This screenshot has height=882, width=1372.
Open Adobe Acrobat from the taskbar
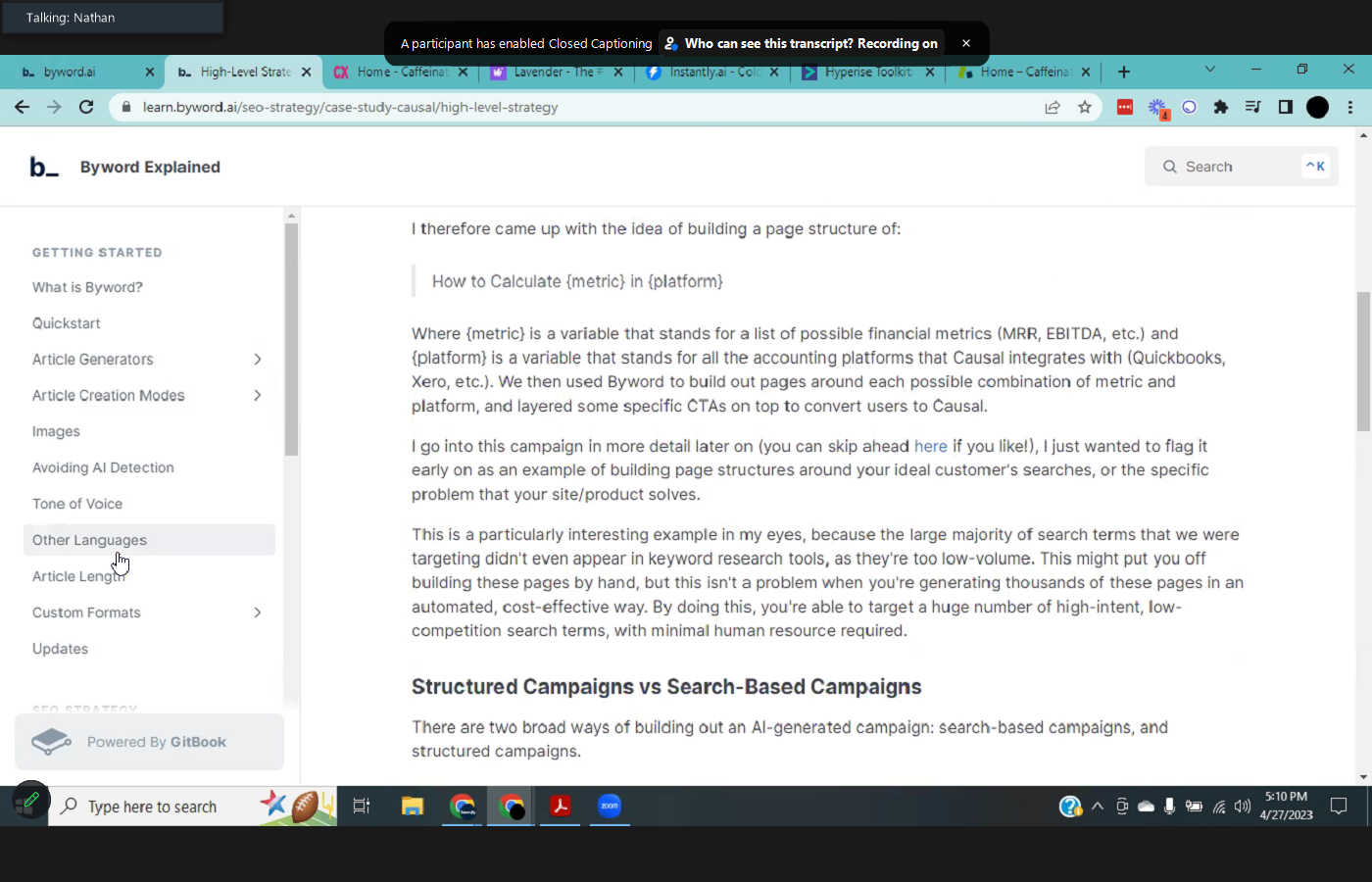click(x=560, y=806)
